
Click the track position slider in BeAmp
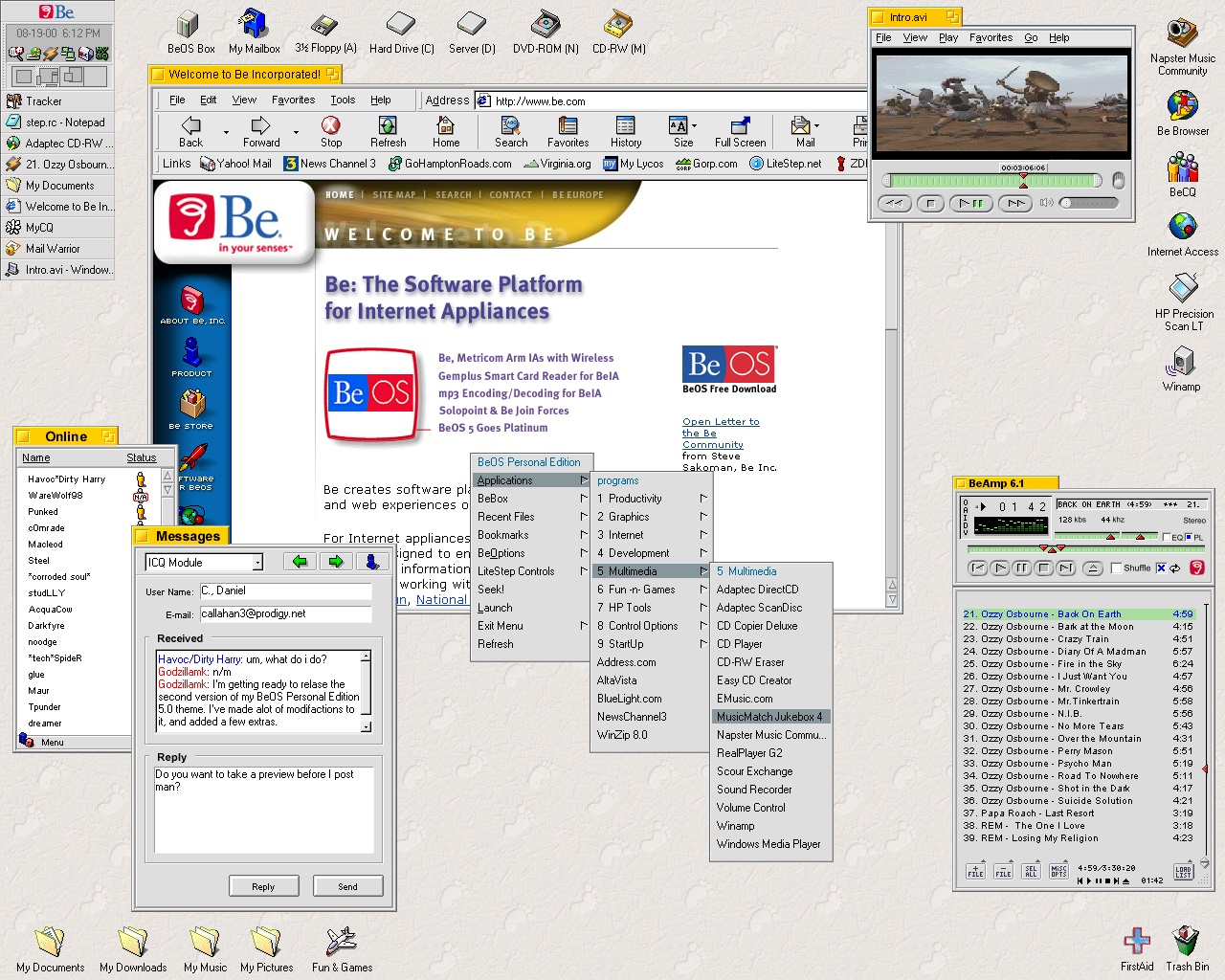(1085, 548)
